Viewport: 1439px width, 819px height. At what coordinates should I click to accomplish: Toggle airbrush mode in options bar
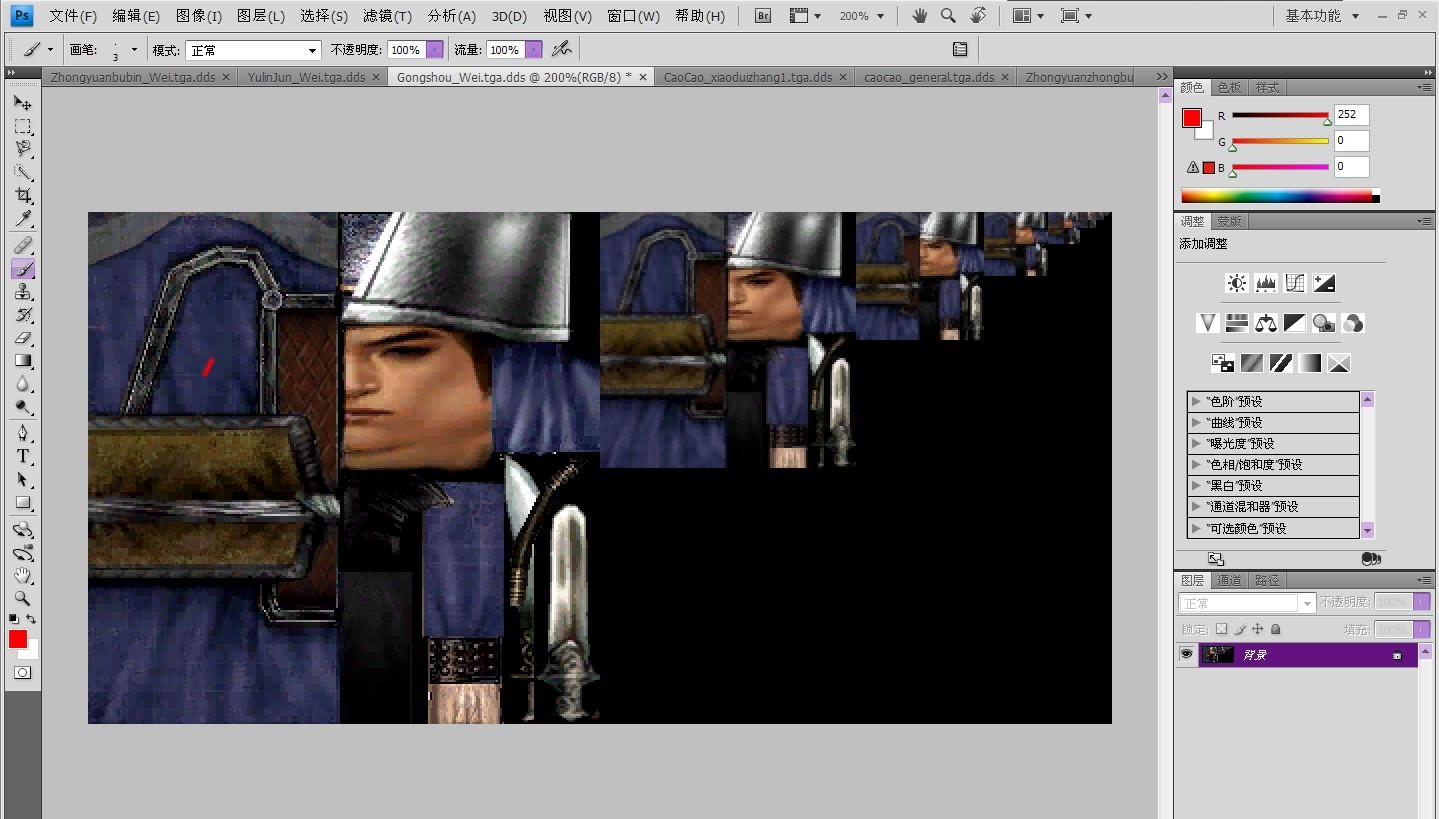561,49
